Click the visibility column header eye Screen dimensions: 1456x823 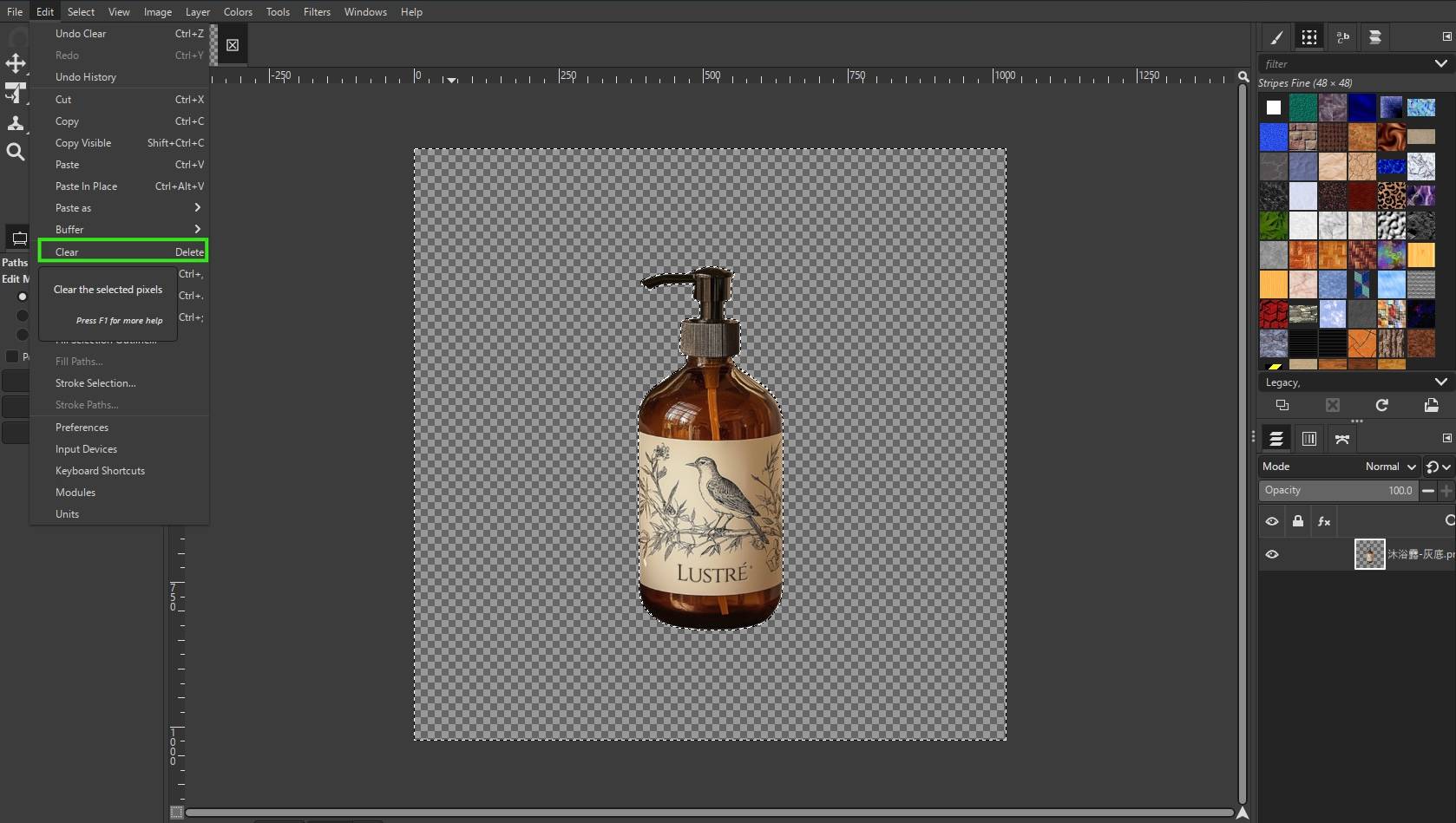[1272, 521]
